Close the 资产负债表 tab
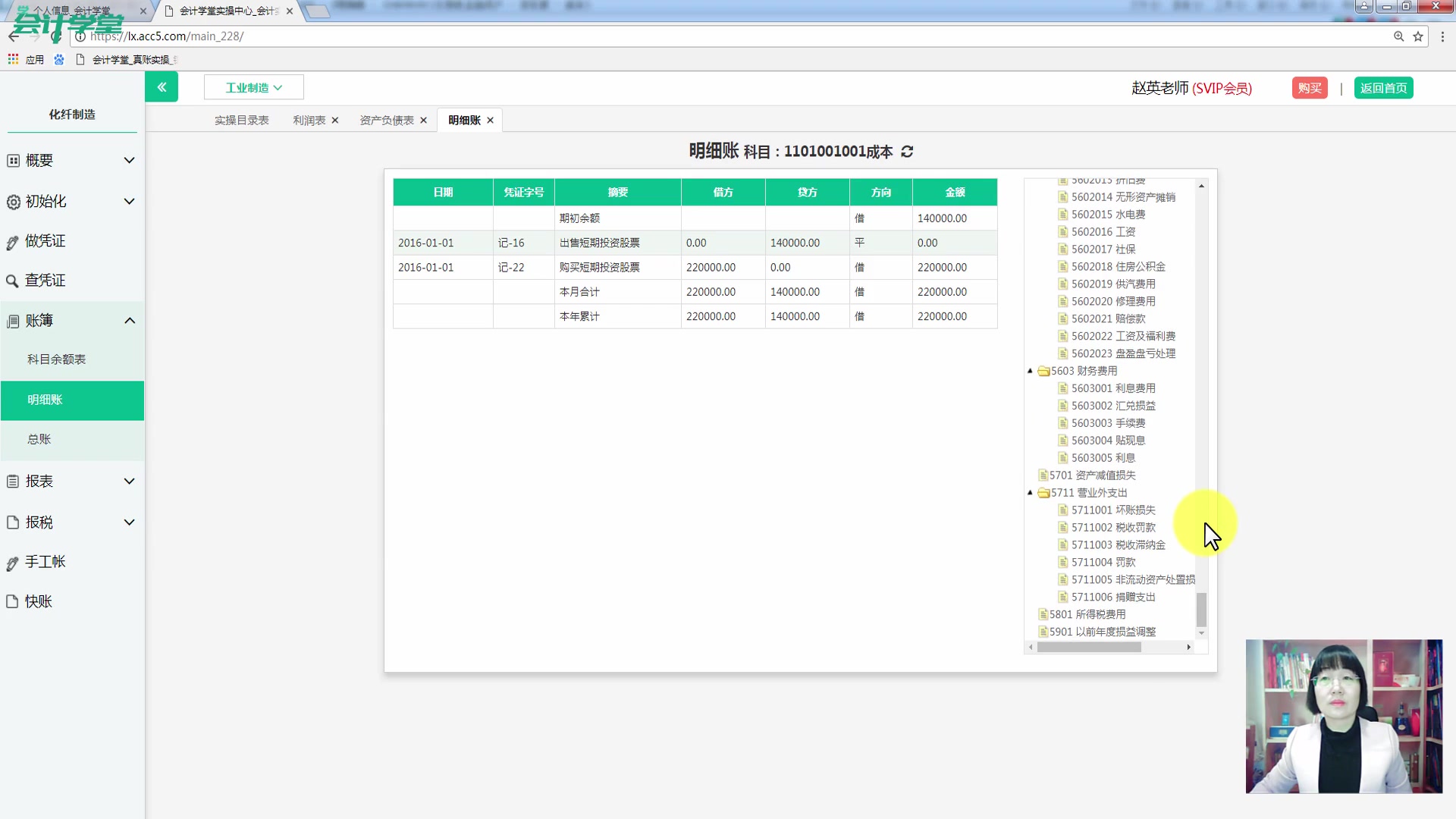1456x819 pixels. click(x=424, y=121)
